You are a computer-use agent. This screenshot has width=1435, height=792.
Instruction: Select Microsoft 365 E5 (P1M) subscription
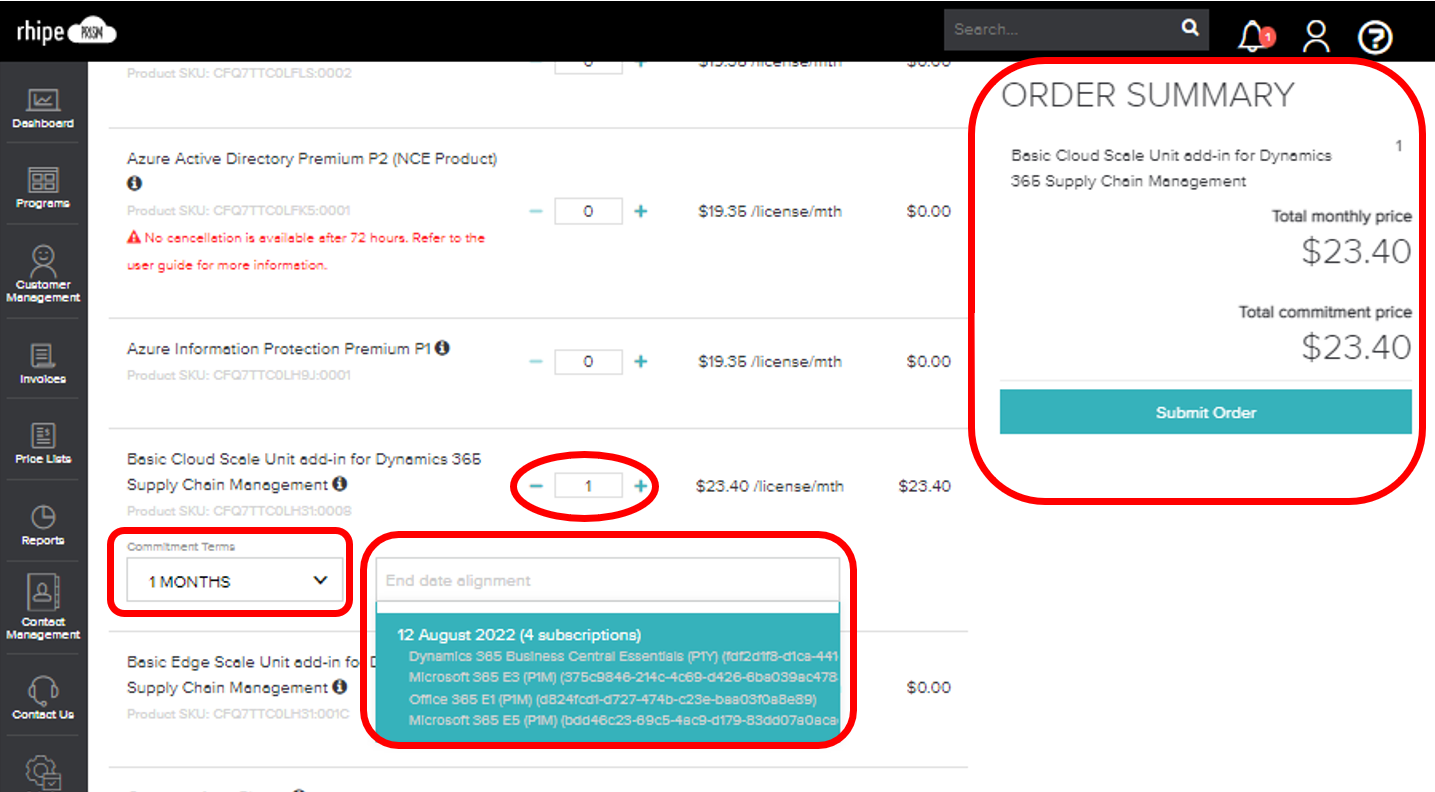[623, 720]
